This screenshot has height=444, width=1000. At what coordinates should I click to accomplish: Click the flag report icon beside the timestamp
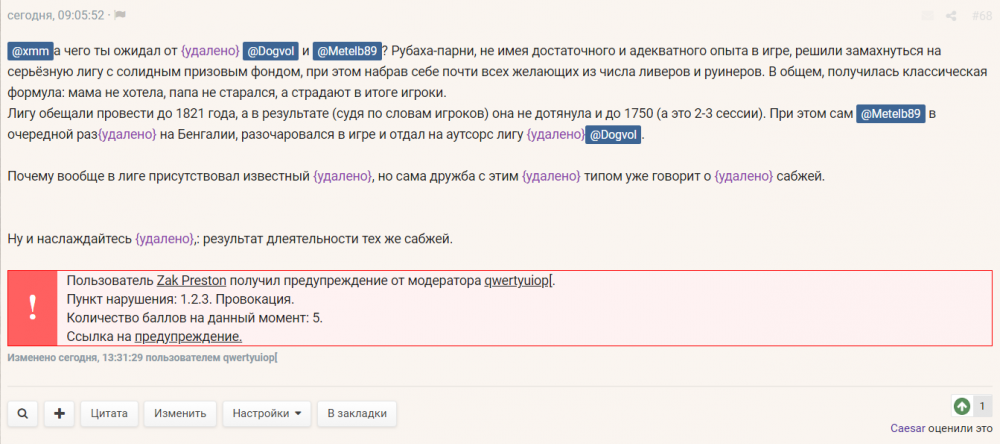(x=120, y=15)
